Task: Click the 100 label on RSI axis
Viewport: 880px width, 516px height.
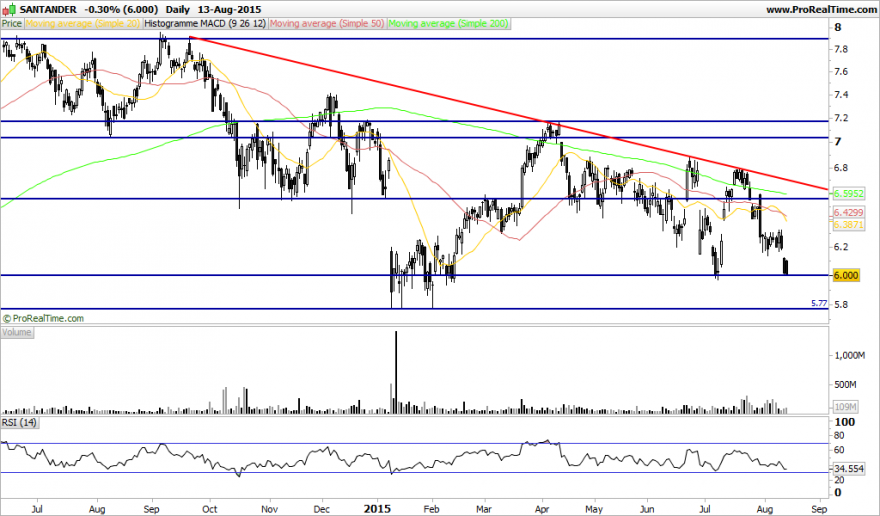Action: [x=845, y=422]
